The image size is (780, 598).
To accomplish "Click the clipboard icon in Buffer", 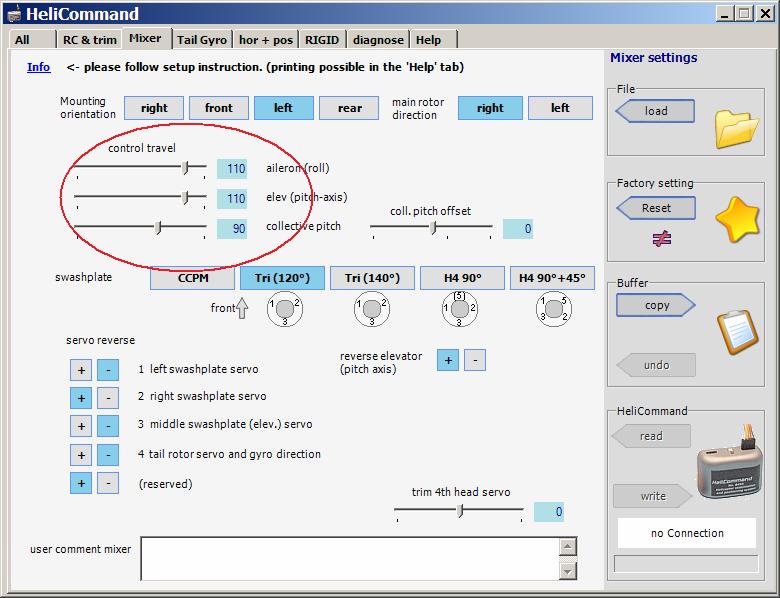I will (738, 332).
